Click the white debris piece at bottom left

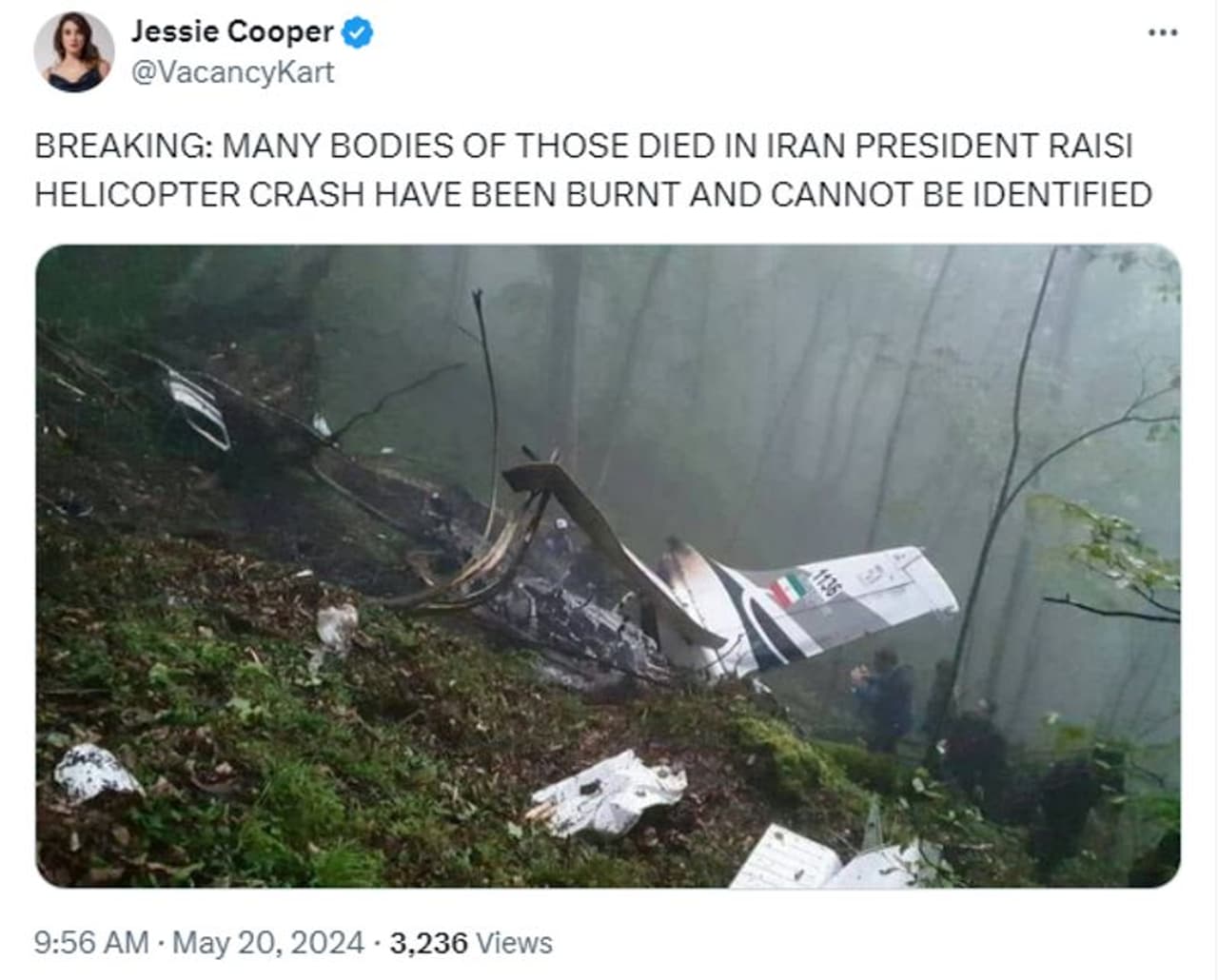tap(96, 773)
